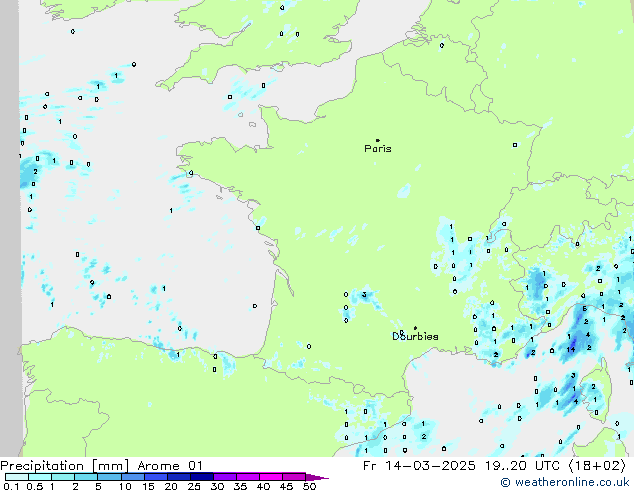Pick the magenta 40–45 mm legend swatch

coord(271,477)
